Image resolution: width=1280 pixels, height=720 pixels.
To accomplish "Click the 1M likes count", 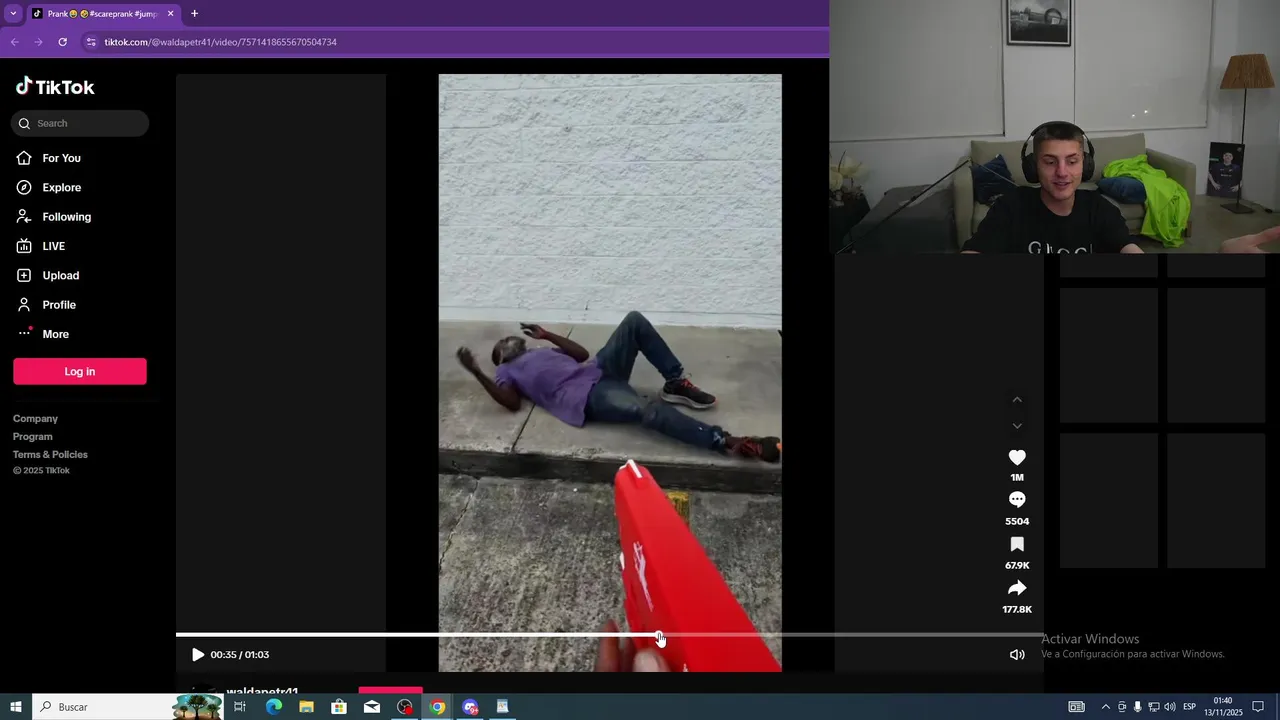I will point(1017,478).
